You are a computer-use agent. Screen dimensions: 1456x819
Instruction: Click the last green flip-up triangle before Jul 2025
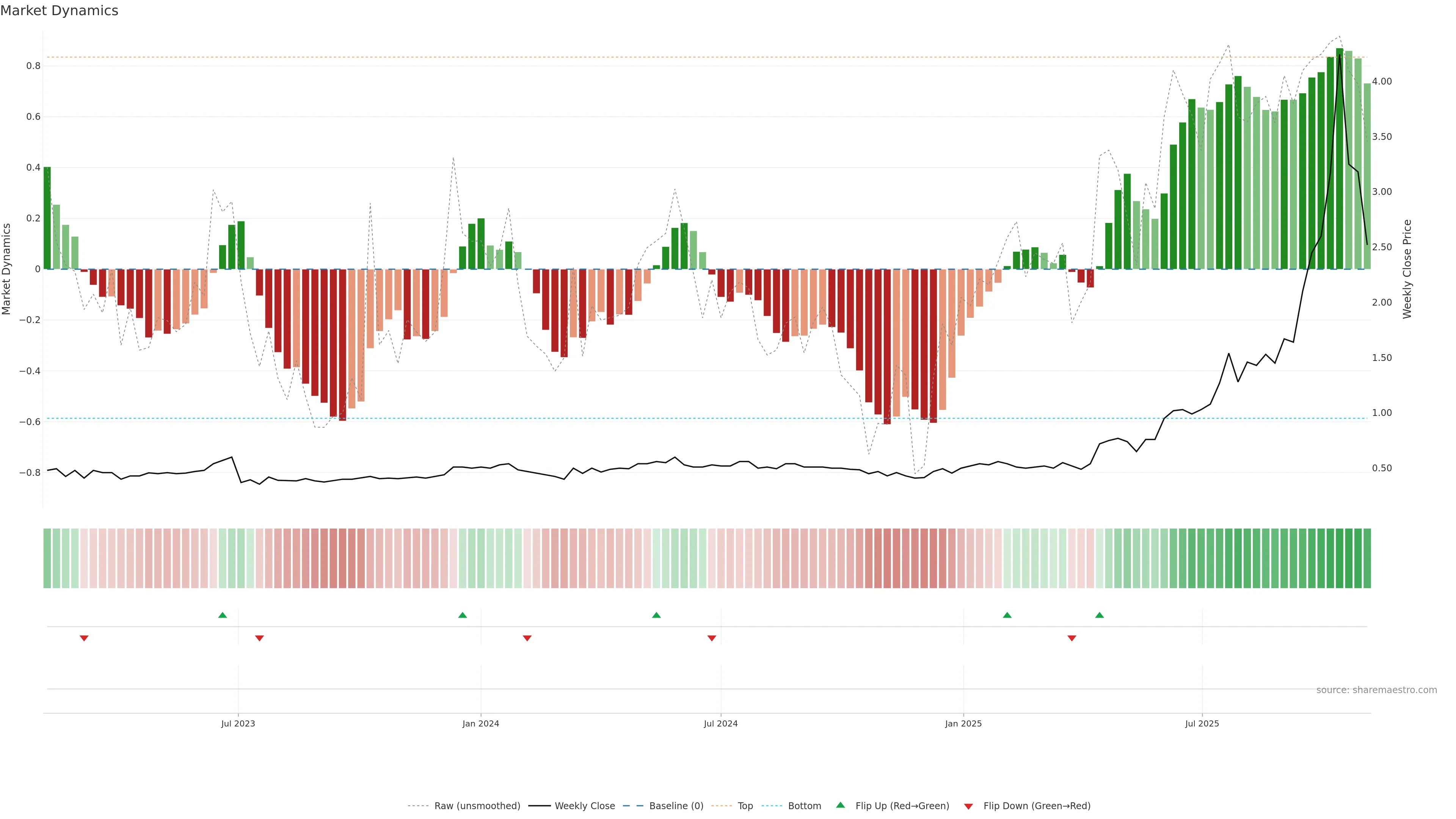1099,615
